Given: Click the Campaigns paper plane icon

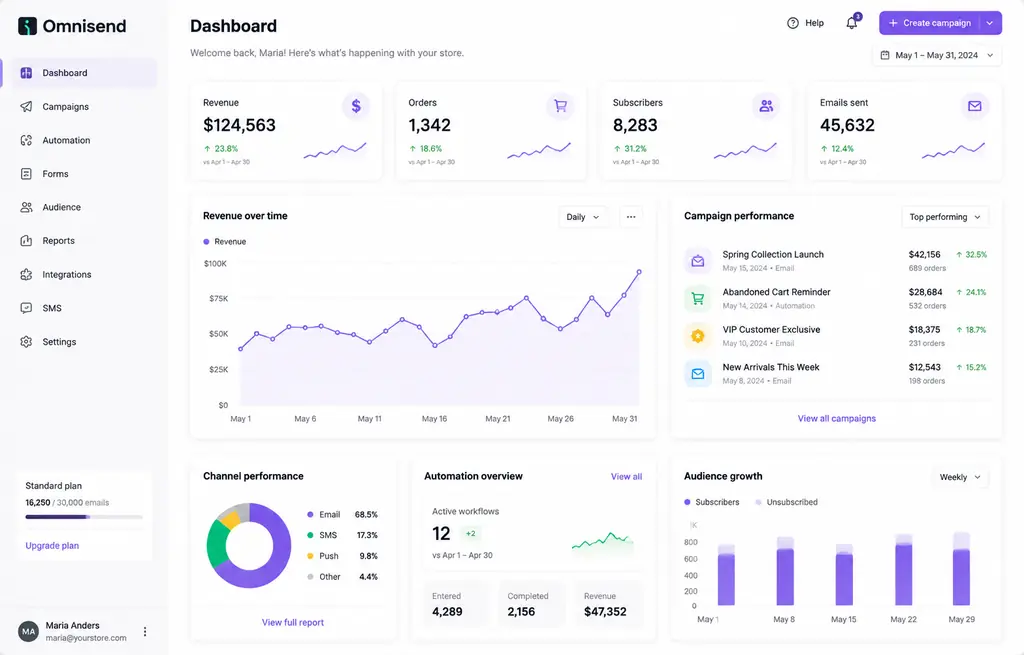Looking at the screenshot, I should 26,106.
